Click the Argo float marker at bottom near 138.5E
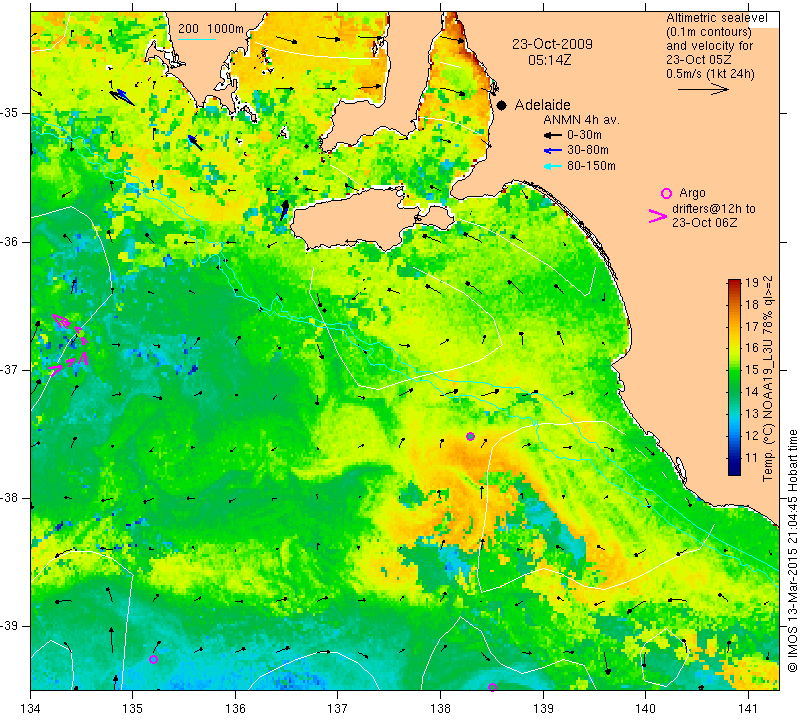The height and width of the screenshot is (720, 800). 492,687
